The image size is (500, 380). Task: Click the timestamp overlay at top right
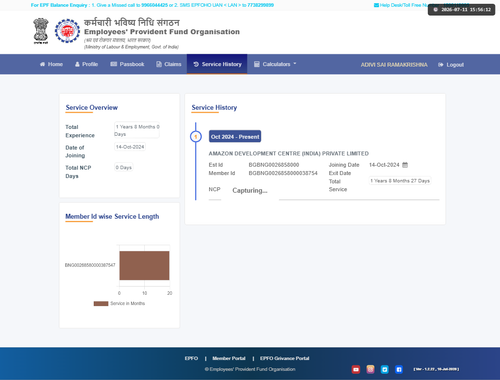[x=462, y=10]
